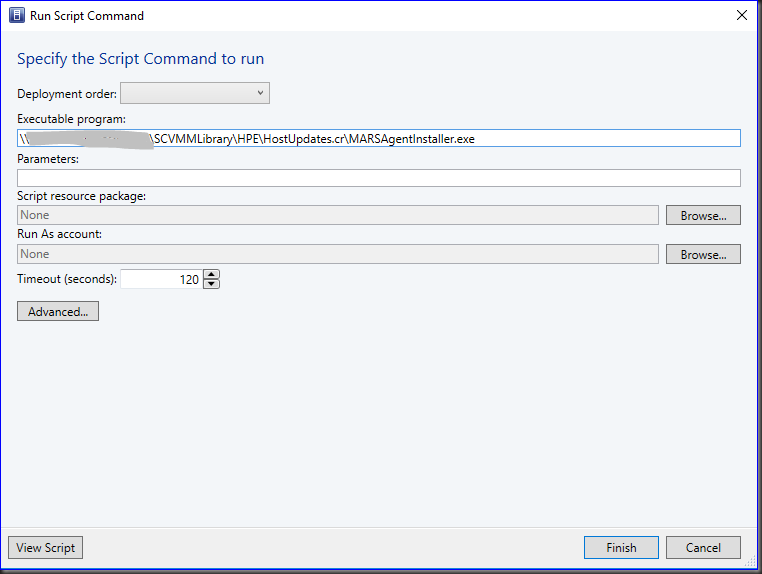Click the 'Run Script Command' title bar text
Screen dimensions: 762x574
[x=87, y=16]
